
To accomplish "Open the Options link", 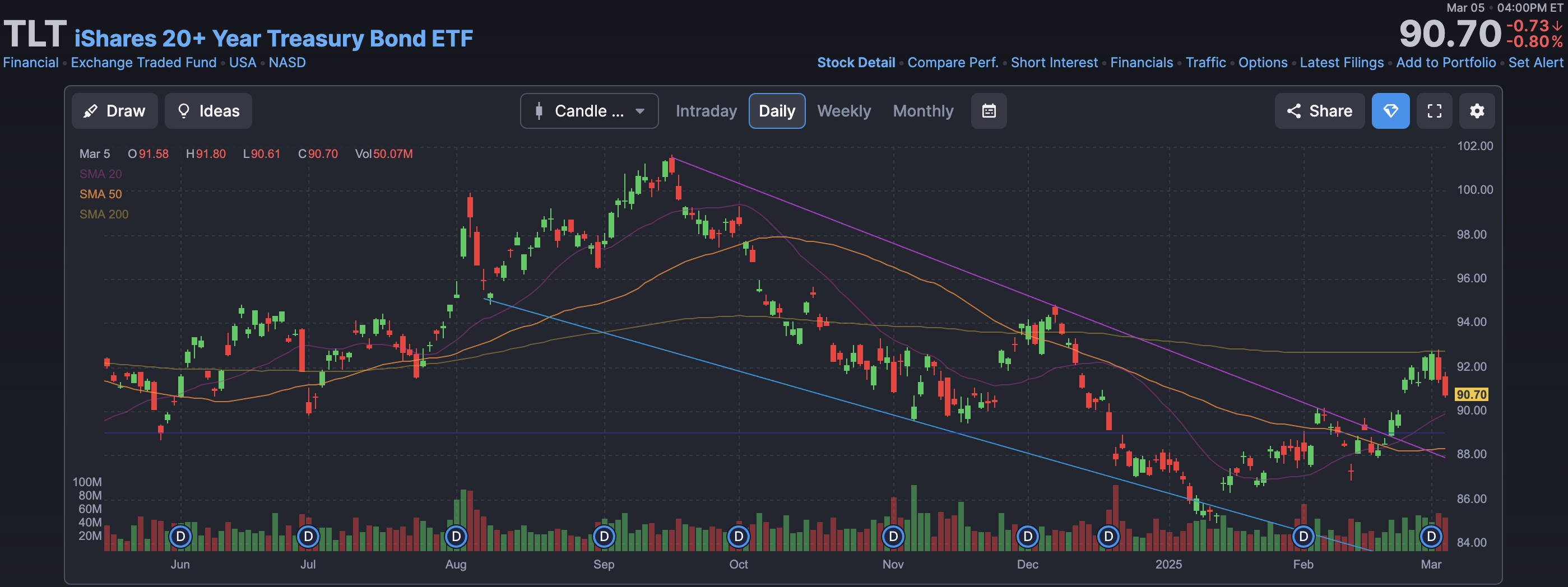I will pos(1263,63).
